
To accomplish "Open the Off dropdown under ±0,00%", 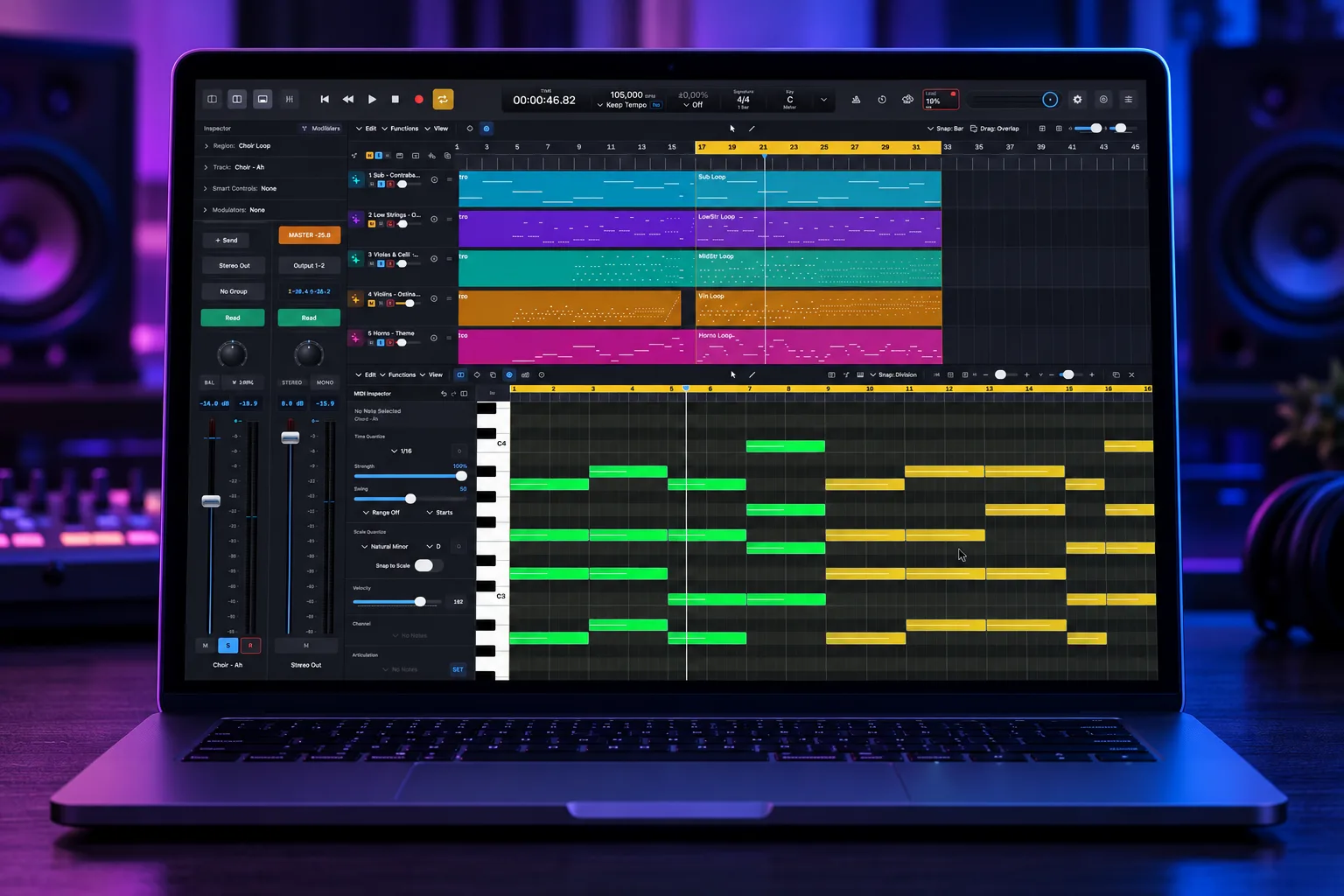I will pos(693,105).
